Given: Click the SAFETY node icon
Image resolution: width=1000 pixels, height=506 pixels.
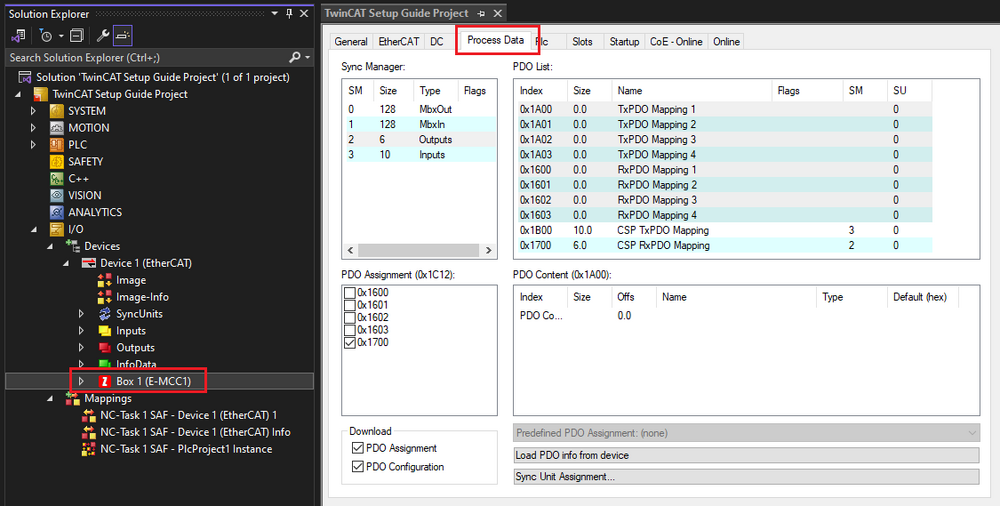Looking at the screenshot, I should pos(57,161).
